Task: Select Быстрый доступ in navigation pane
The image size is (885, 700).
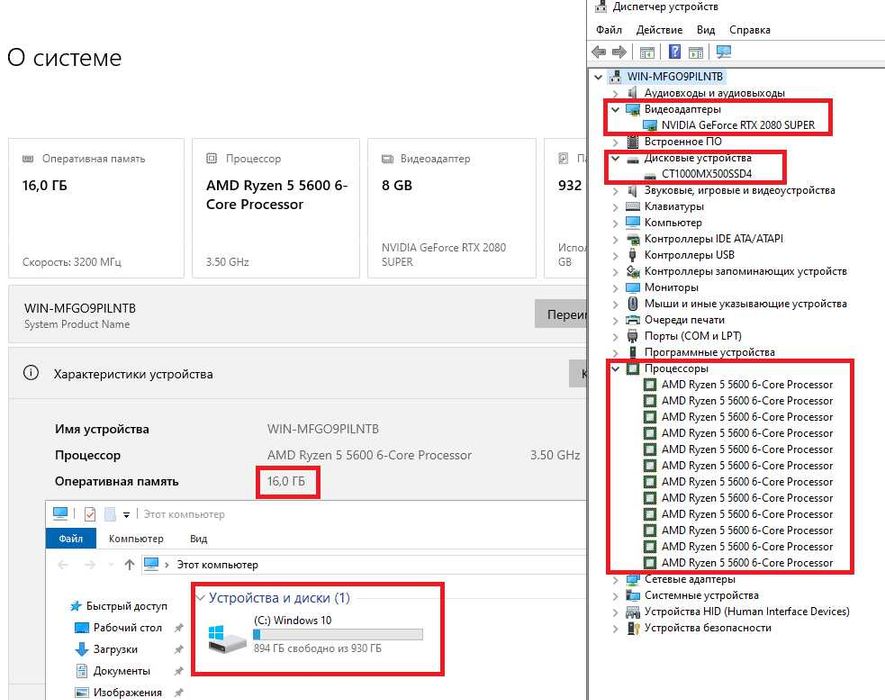Action: [126, 606]
